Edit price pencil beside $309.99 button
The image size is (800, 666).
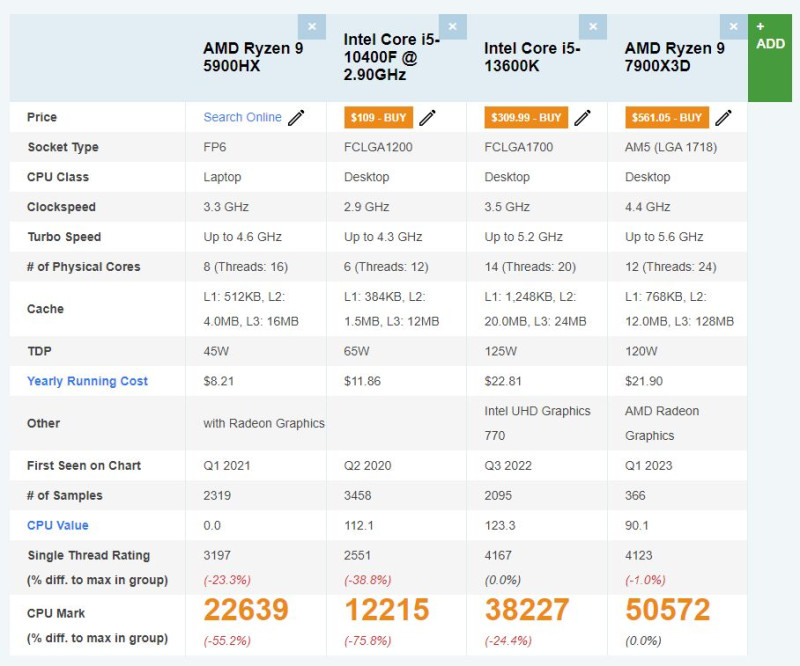click(x=583, y=117)
